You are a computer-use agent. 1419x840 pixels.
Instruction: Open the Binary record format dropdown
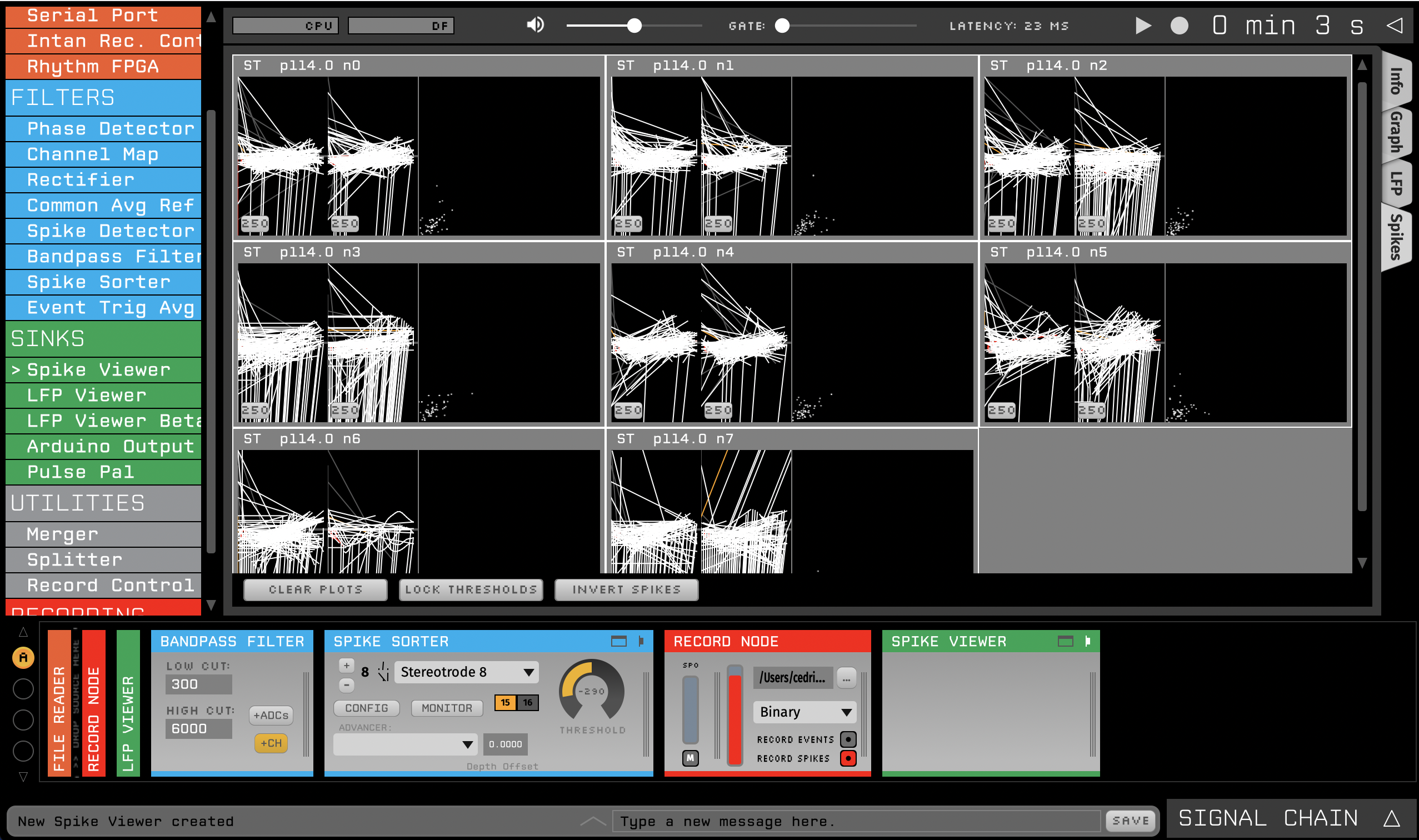coord(805,712)
